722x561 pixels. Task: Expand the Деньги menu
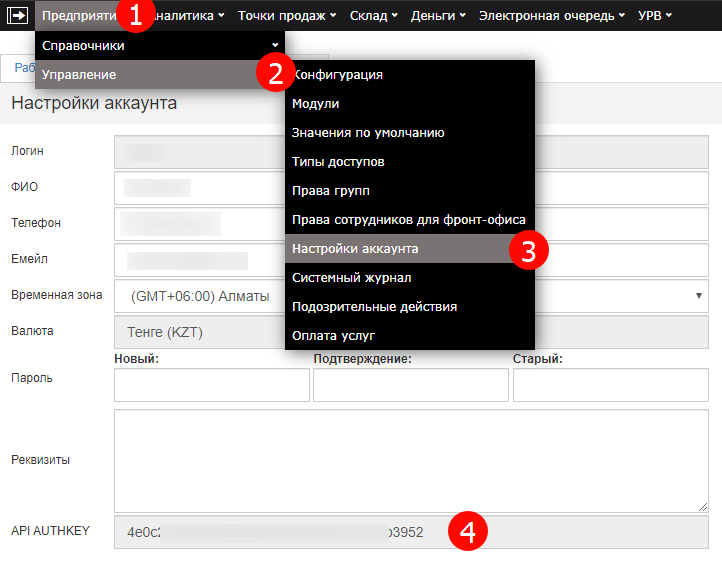pos(437,15)
